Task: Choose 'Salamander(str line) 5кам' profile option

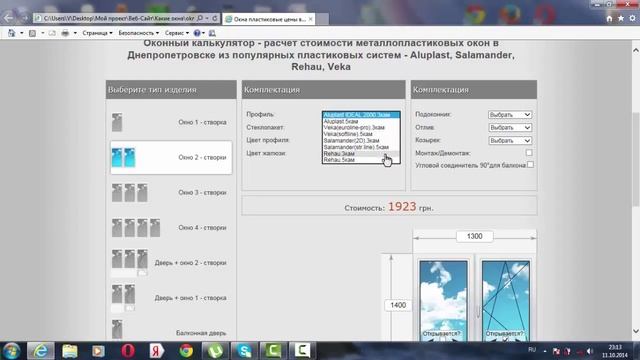Action: pyautogui.click(x=361, y=147)
